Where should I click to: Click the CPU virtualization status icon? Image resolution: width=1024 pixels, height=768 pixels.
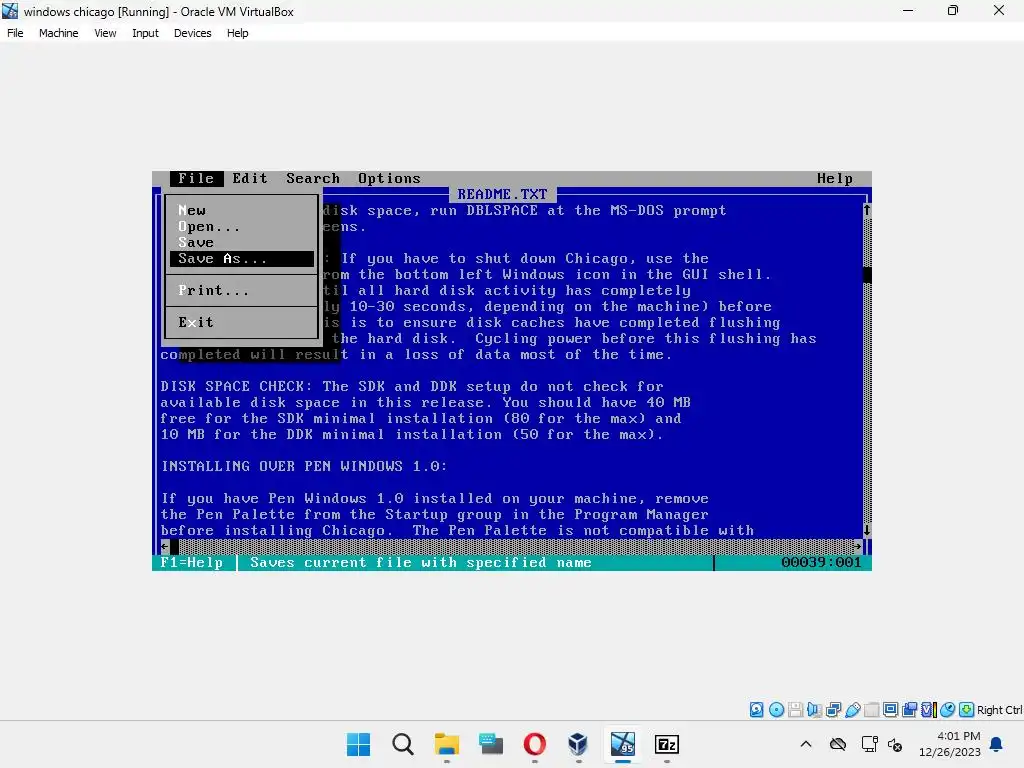[x=929, y=710]
